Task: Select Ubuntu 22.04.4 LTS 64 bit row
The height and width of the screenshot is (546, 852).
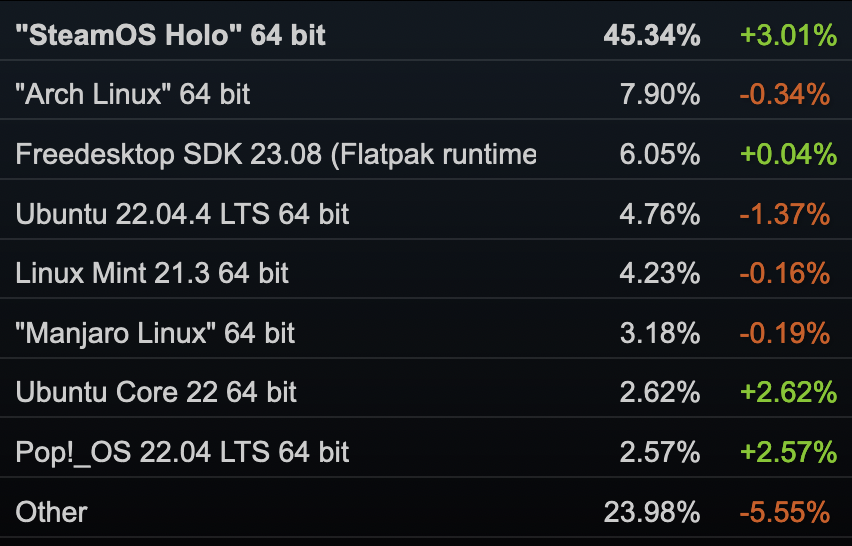Action: pyautogui.click(x=426, y=214)
